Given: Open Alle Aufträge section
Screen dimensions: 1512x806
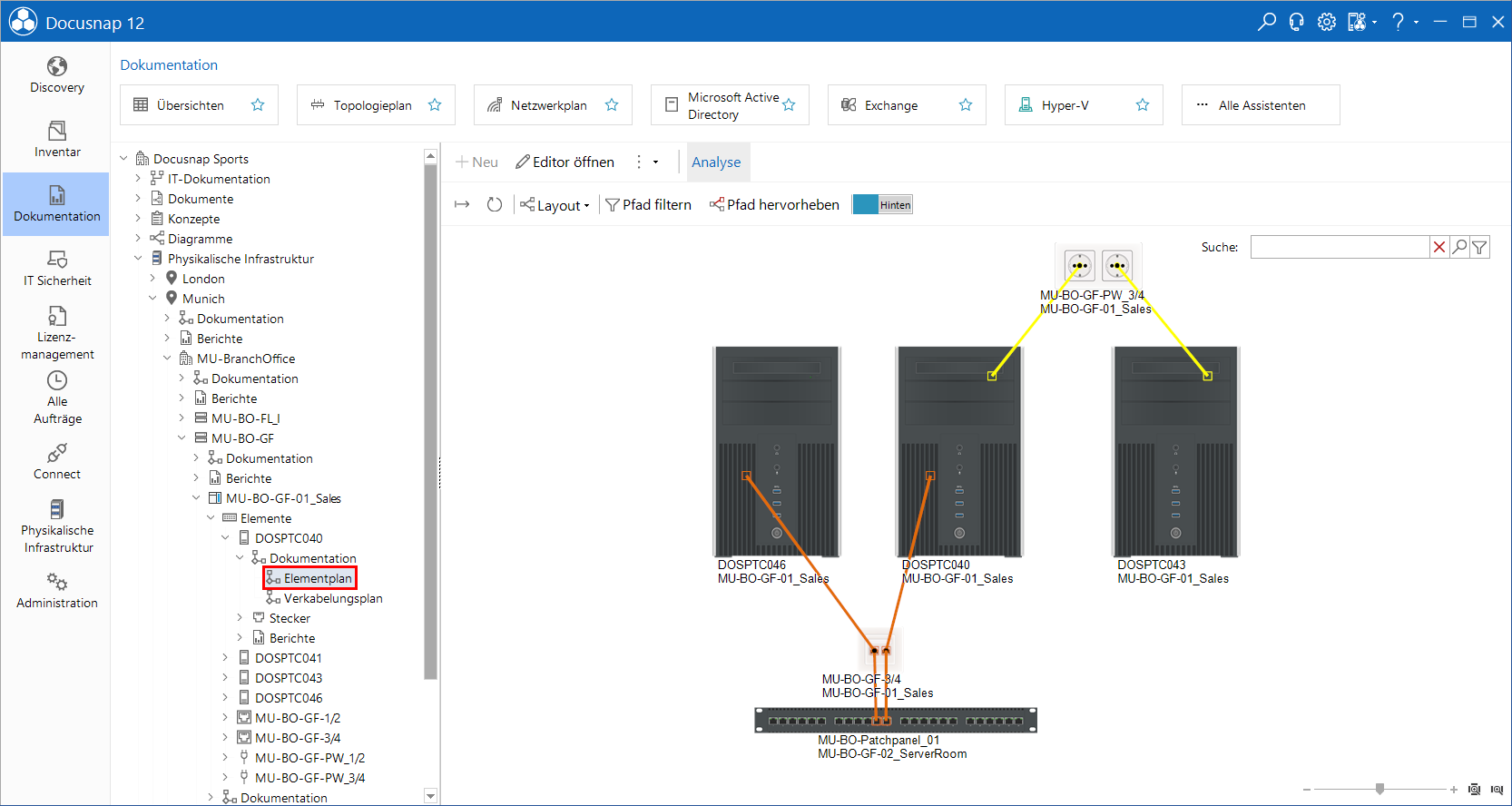Looking at the screenshot, I should click(56, 398).
